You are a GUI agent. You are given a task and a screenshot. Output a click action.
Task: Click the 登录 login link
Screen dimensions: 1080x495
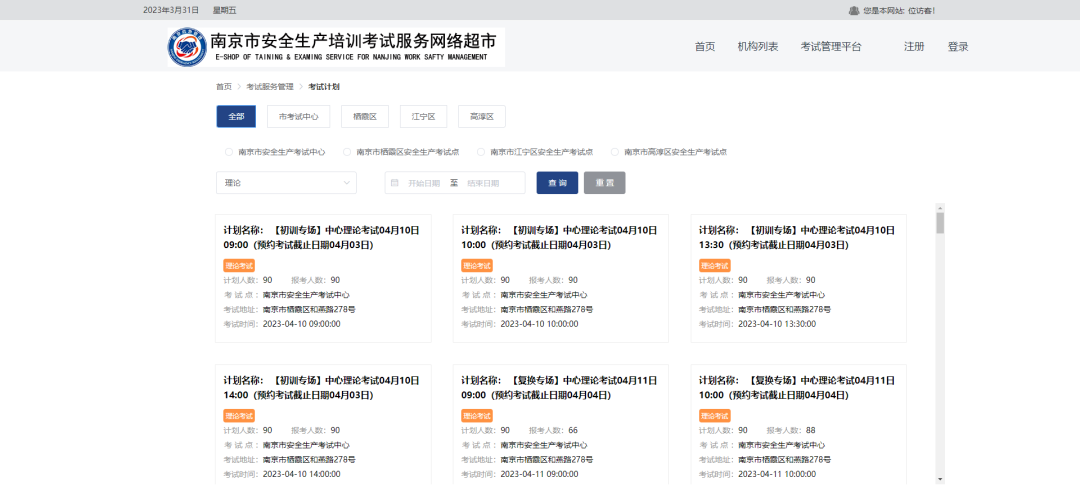958,47
